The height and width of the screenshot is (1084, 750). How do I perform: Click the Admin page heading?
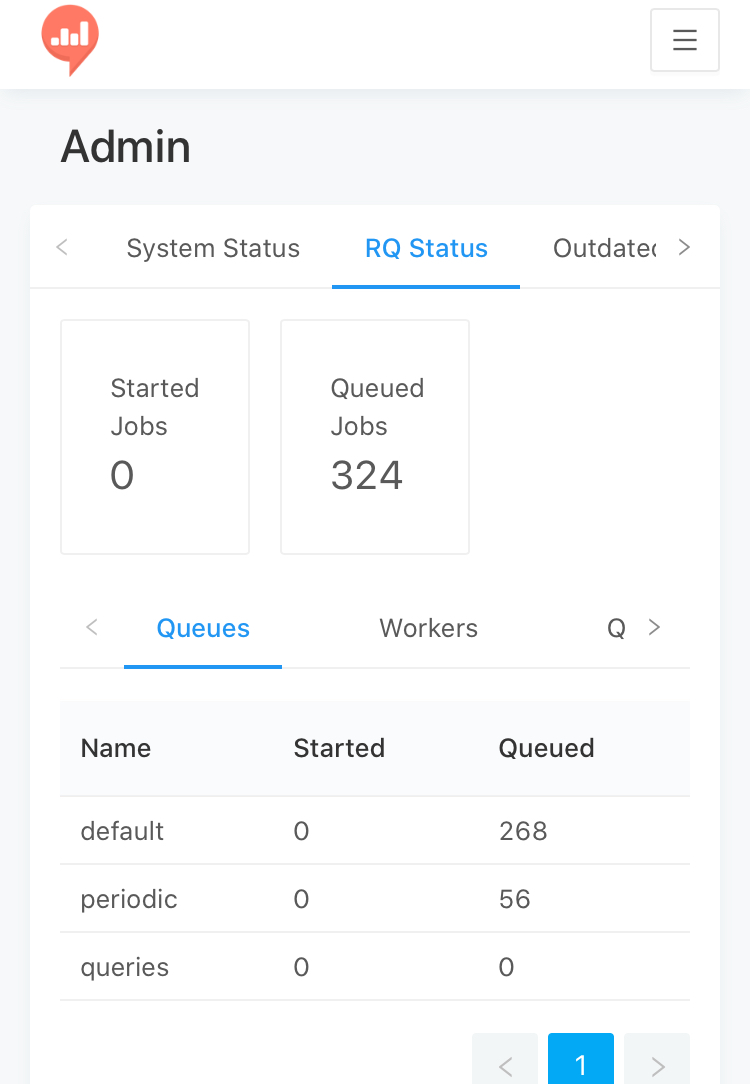(x=126, y=147)
